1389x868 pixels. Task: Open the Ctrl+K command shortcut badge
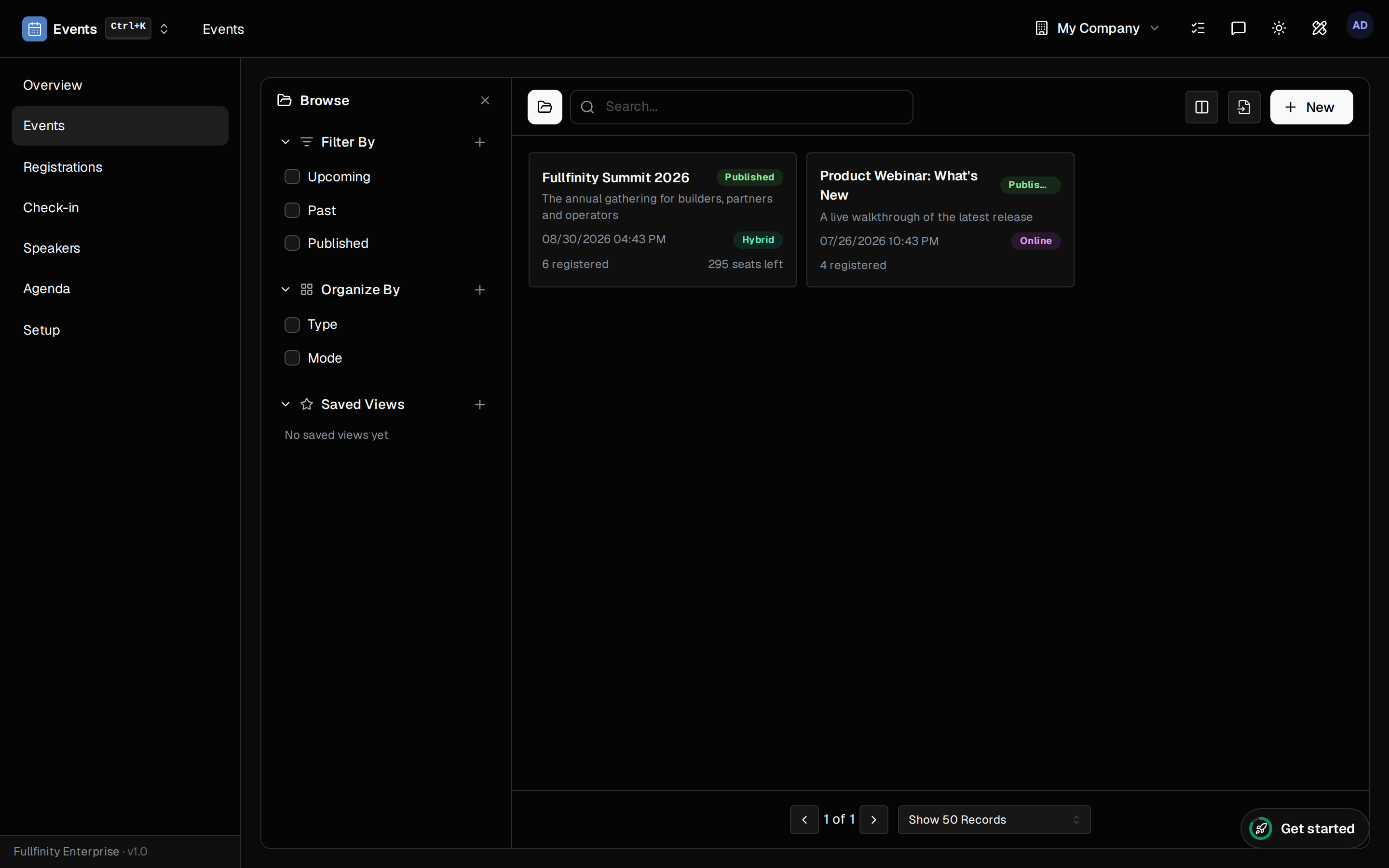click(x=128, y=27)
